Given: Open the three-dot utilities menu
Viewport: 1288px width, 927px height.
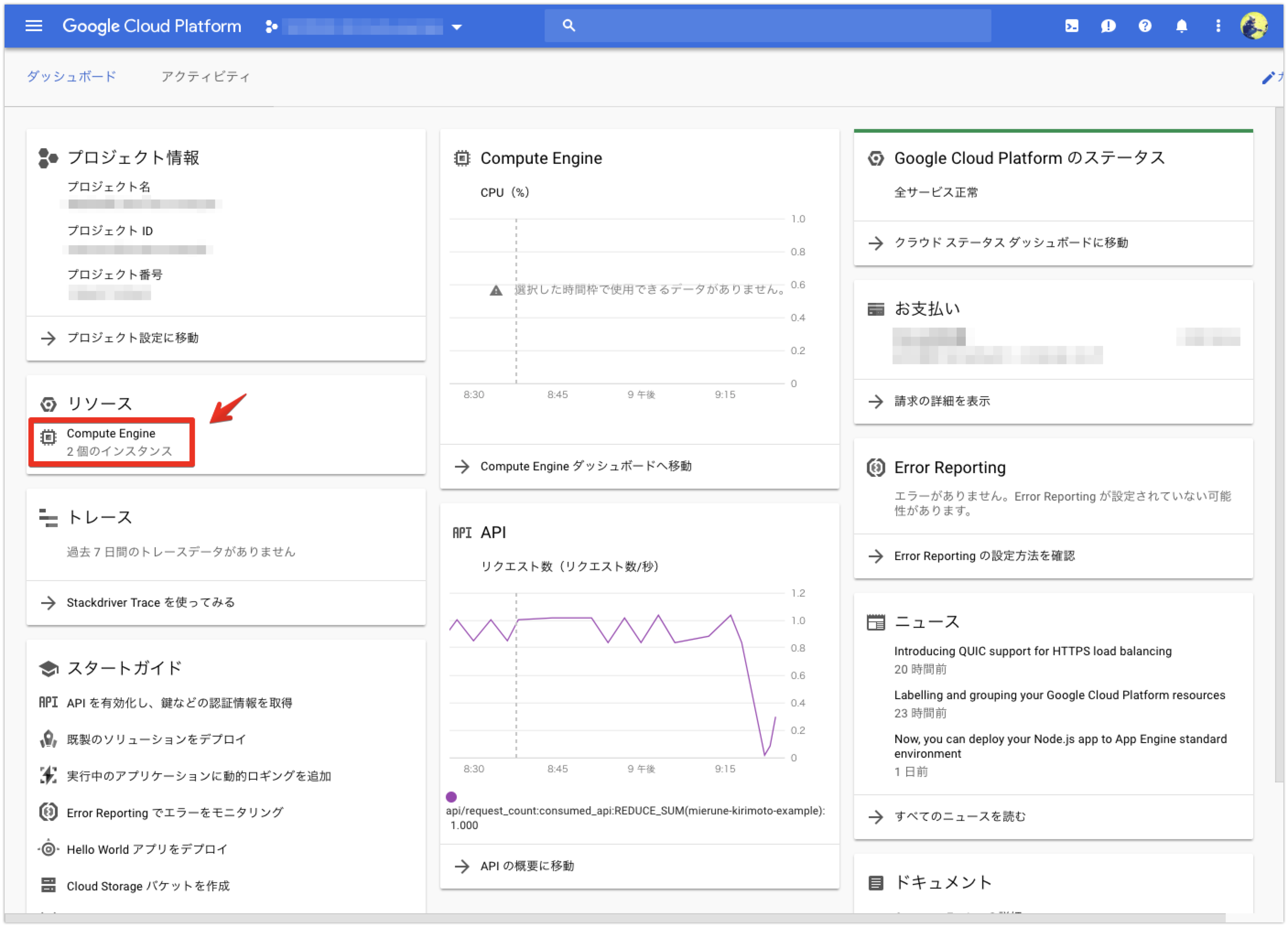Looking at the screenshot, I should [1218, 26].
